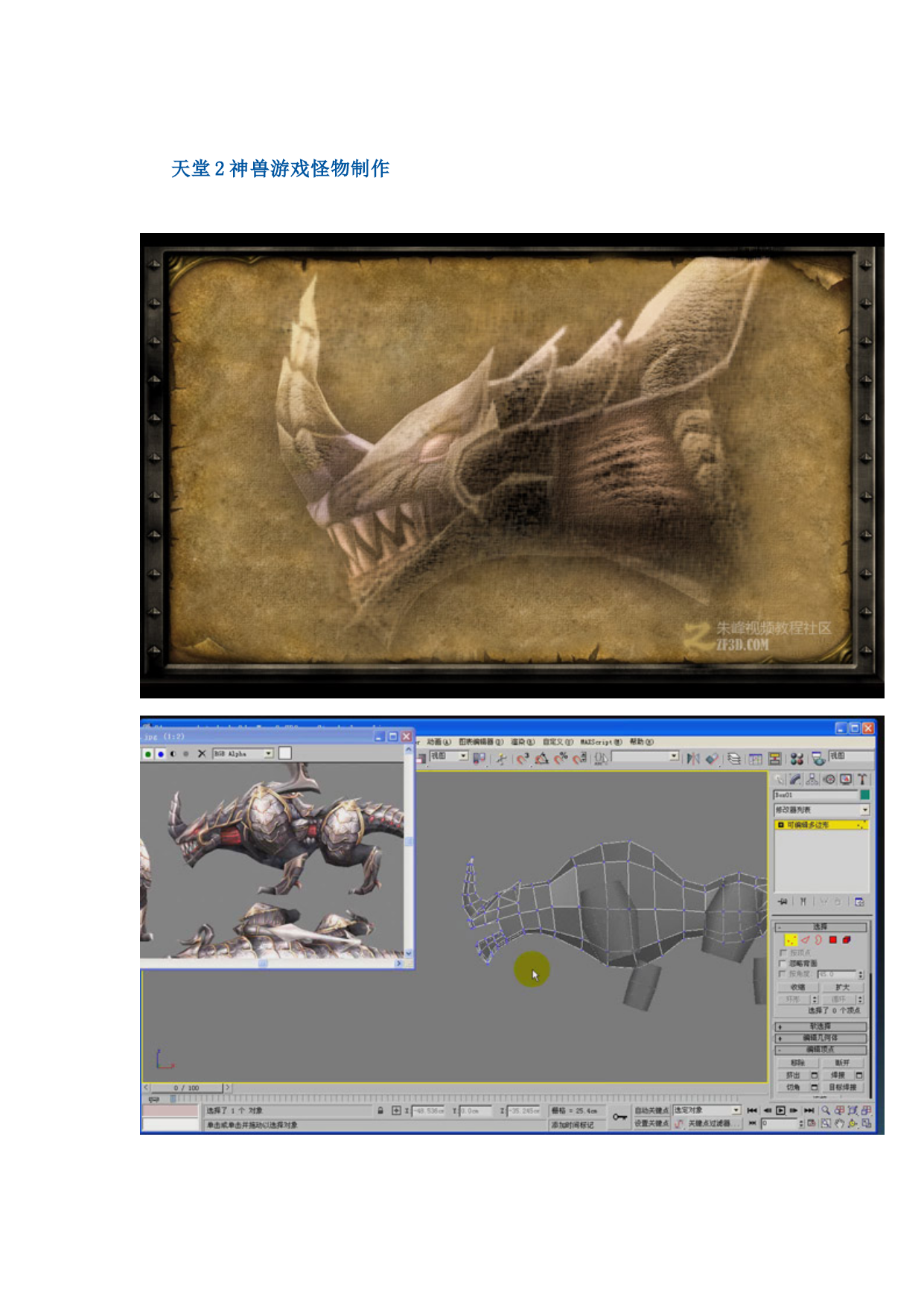Click the Shrink selection button

point(798,987)
